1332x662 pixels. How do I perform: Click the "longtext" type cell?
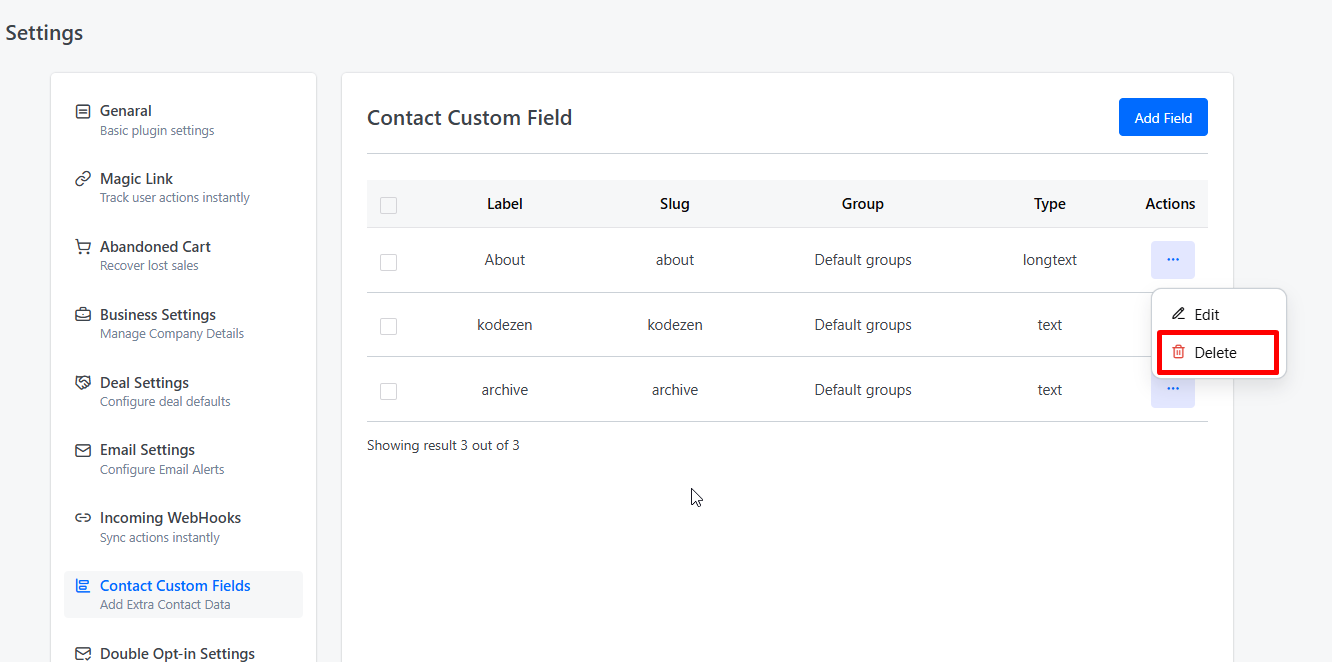pyautogui.click(x=1050, y=260)
